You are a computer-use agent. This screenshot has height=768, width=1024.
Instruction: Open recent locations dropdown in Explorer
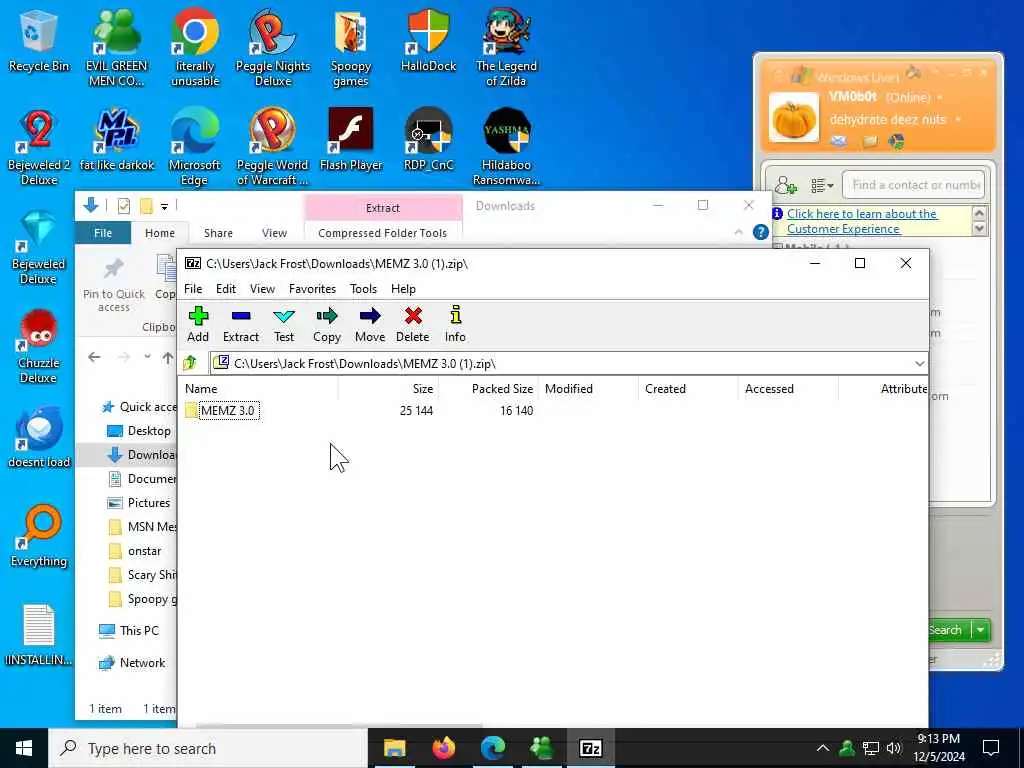tap(148, 357)
